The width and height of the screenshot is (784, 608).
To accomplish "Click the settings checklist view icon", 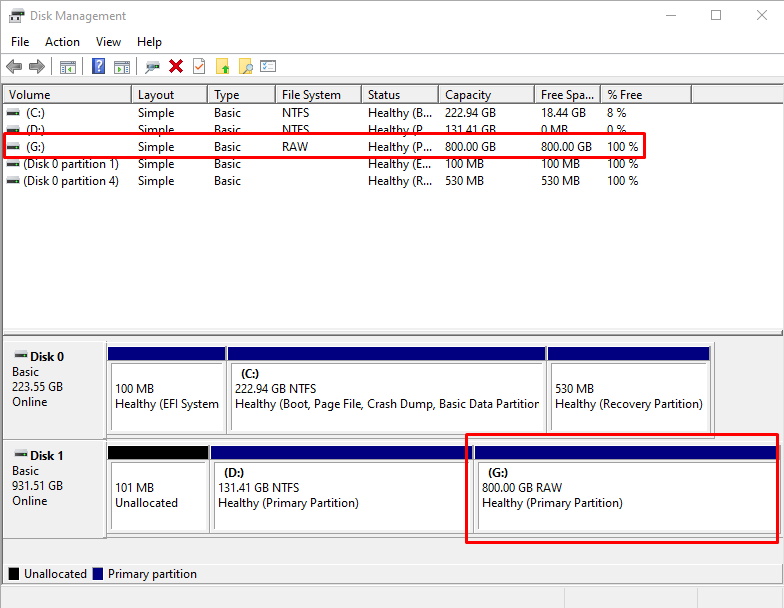I will [268, 66].
